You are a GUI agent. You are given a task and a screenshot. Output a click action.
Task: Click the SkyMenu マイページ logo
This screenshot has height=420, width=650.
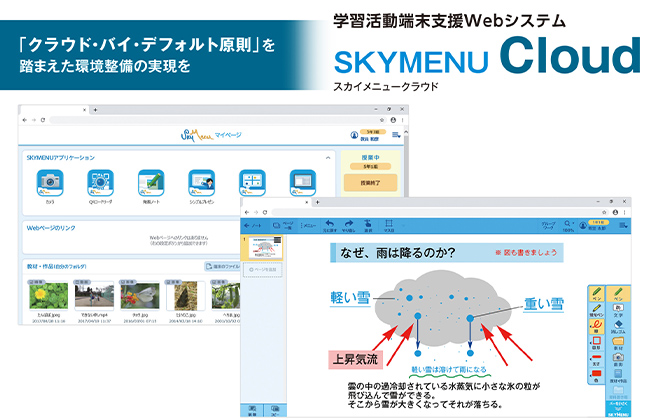point(211,135)
